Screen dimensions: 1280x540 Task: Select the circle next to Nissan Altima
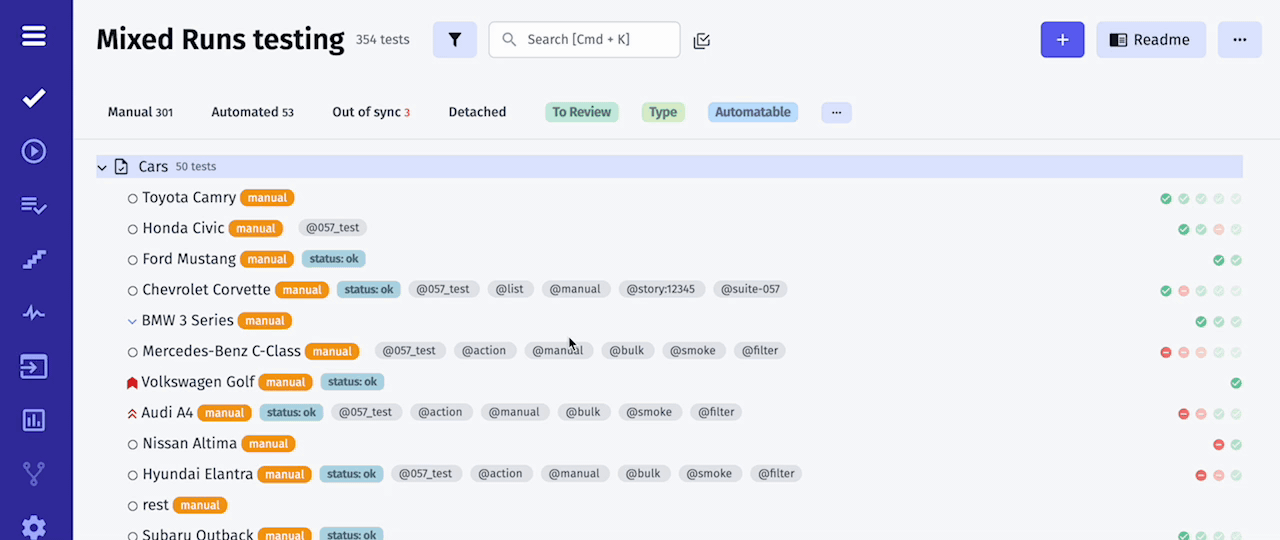(x=132, y=444)
